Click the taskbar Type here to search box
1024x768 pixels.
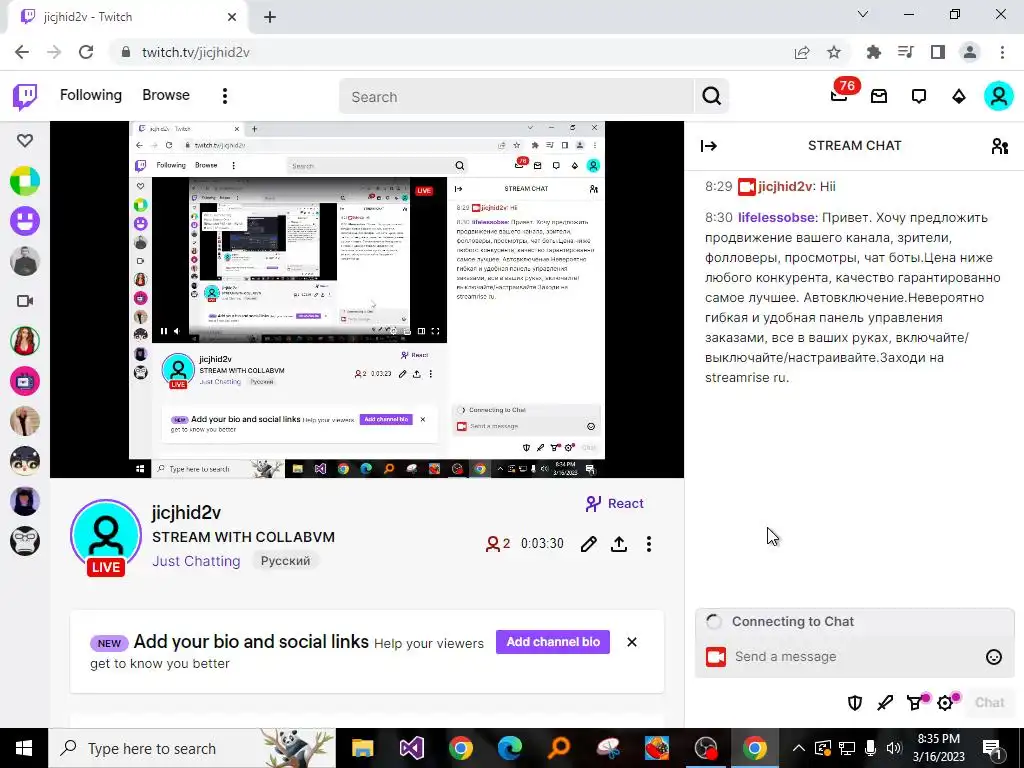point(192,748)
